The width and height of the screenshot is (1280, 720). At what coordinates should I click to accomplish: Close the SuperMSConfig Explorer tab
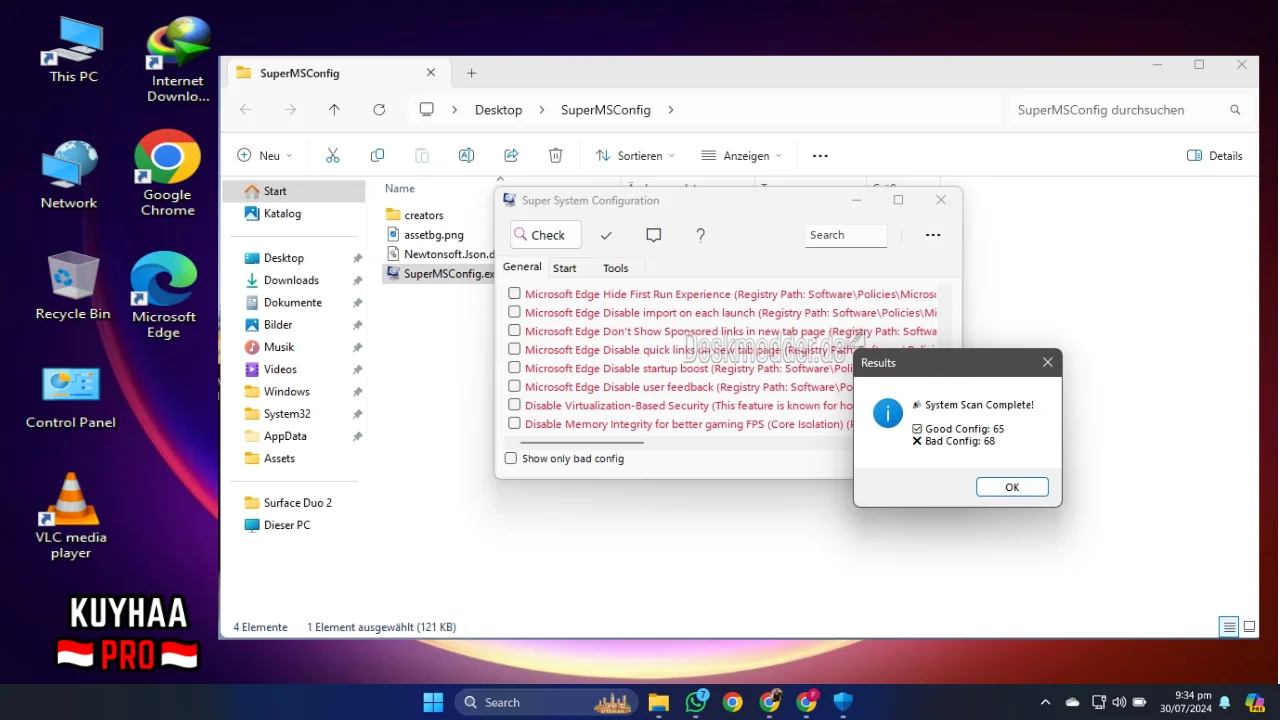pyautogui.click(x=431, y=73)
